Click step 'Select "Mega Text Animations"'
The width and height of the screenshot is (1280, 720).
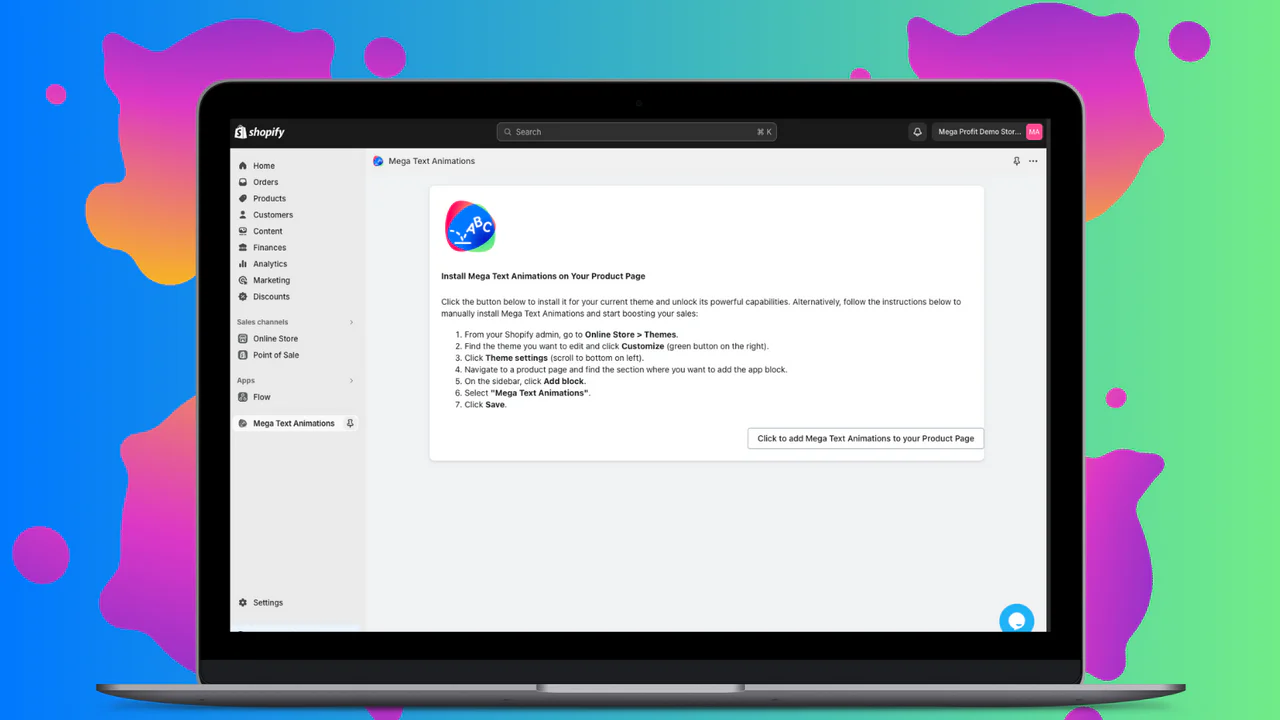528,393
